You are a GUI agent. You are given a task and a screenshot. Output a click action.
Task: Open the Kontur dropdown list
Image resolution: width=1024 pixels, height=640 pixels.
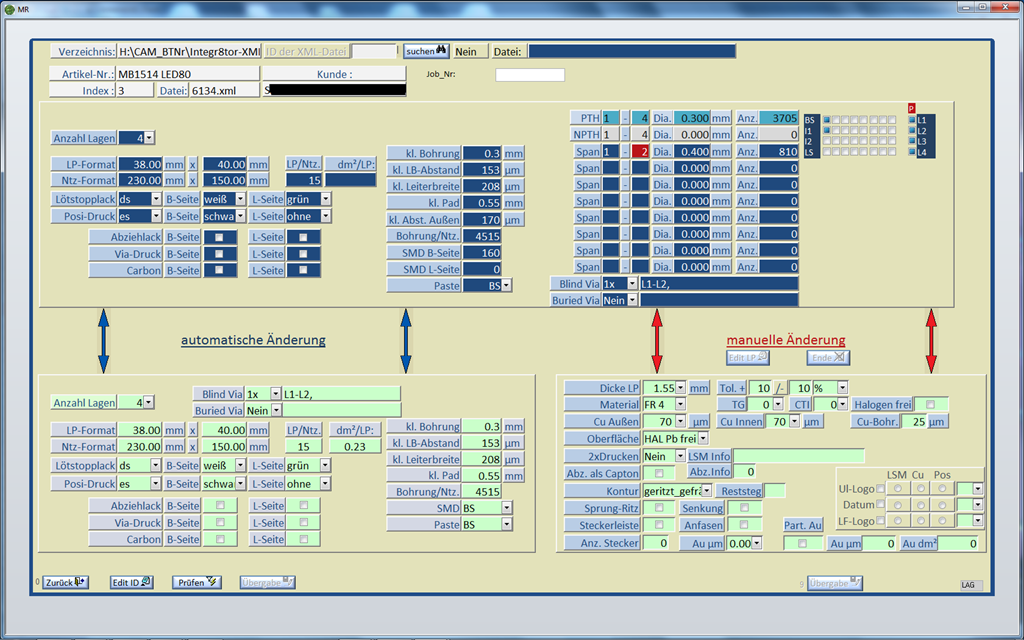pyautogui.click(x=706, y=491)
